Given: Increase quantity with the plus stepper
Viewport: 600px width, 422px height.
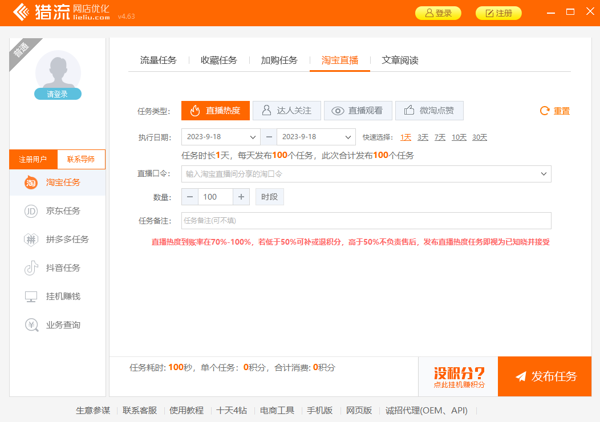Looking at the screenshot, I should 241,197.
